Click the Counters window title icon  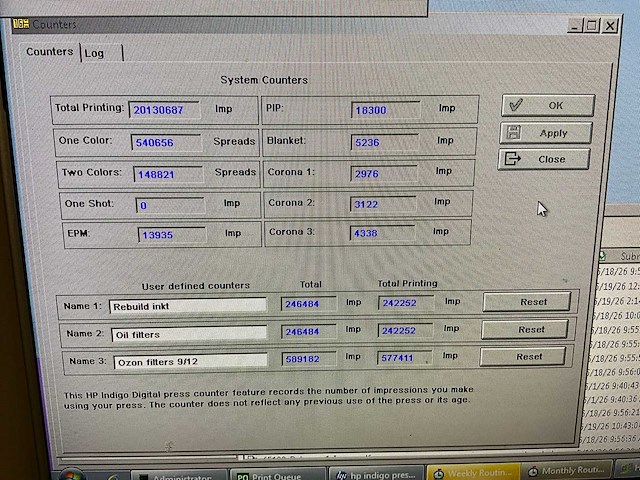20,23
